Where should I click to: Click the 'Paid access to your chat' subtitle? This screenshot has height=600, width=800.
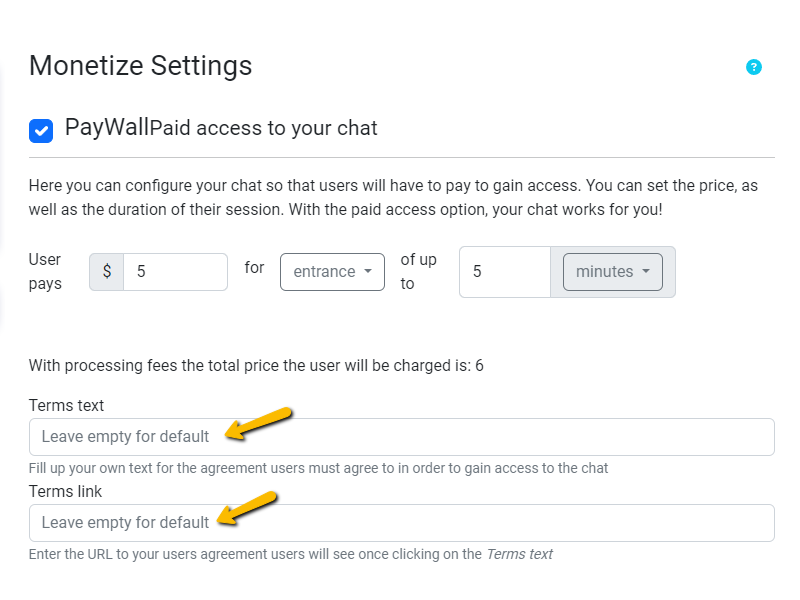[x=263, y=129]
